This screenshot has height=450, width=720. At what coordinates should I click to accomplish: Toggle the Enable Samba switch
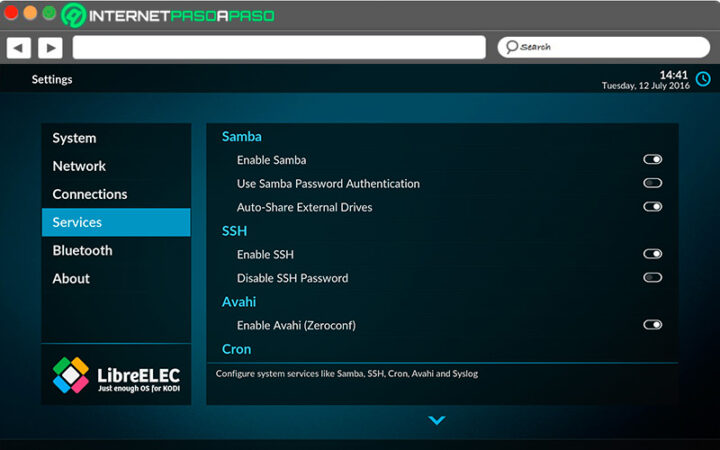click(652, 159)
